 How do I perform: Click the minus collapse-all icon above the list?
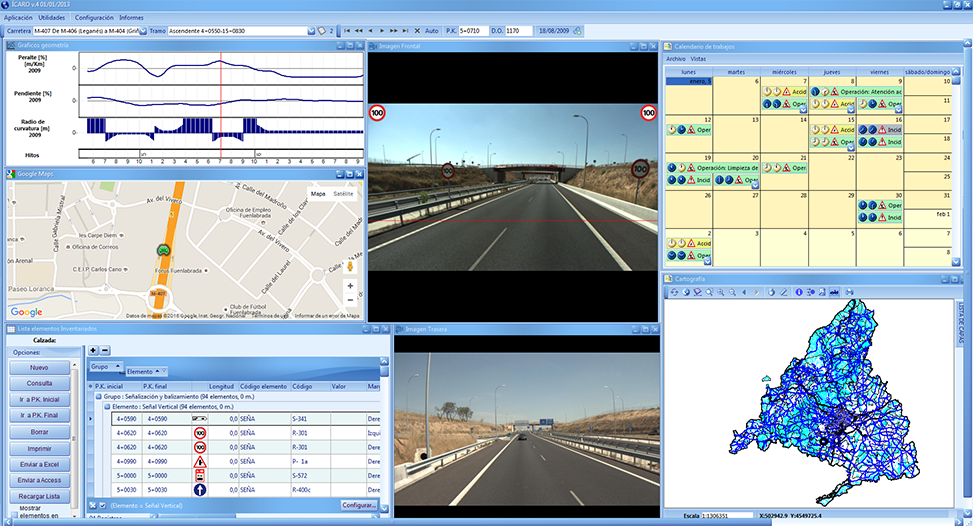click(105, 350)
